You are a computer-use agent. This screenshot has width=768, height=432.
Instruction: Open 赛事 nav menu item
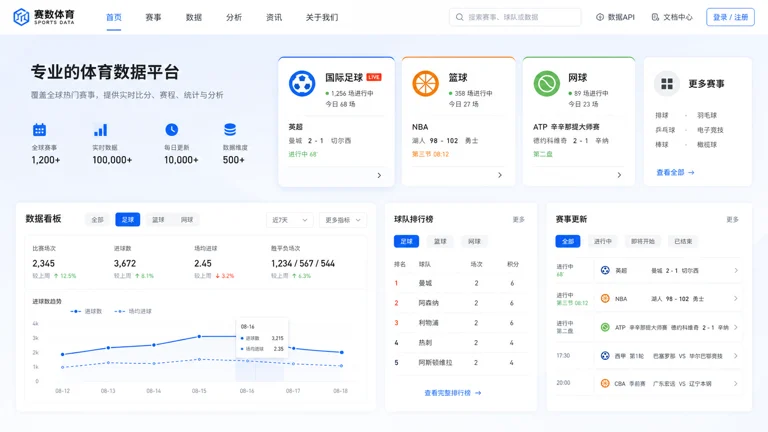coord(153,17)
